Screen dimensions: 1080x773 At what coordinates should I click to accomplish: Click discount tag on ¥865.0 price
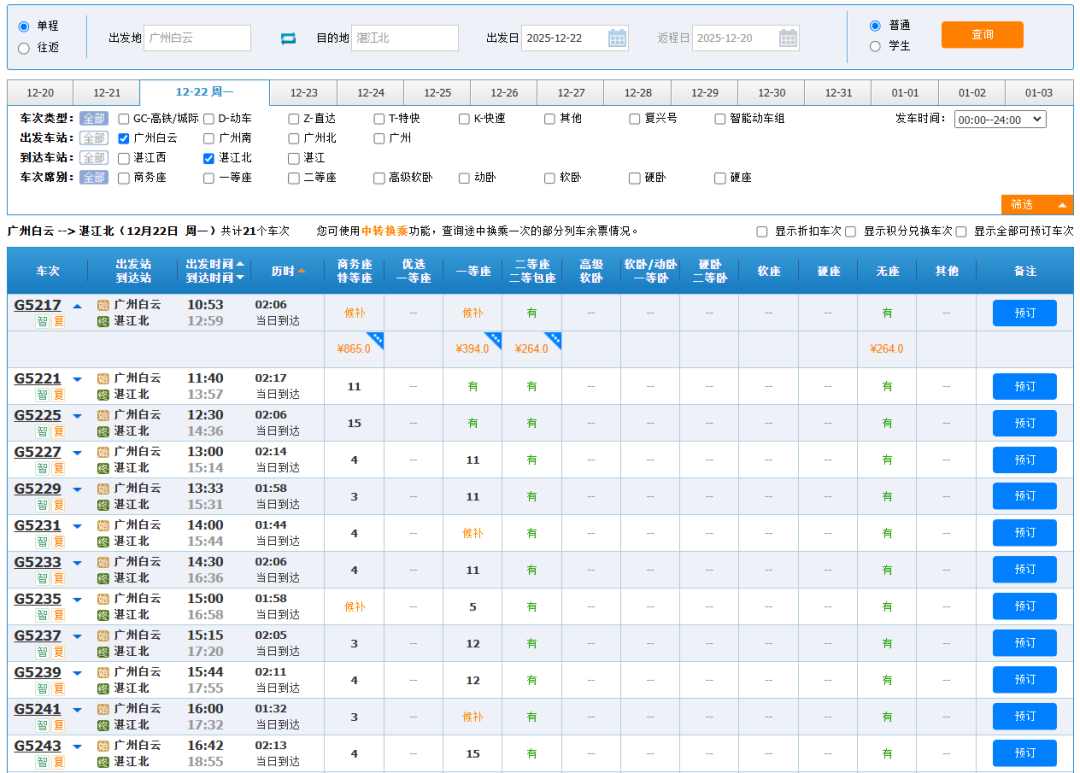click(375, 339)
